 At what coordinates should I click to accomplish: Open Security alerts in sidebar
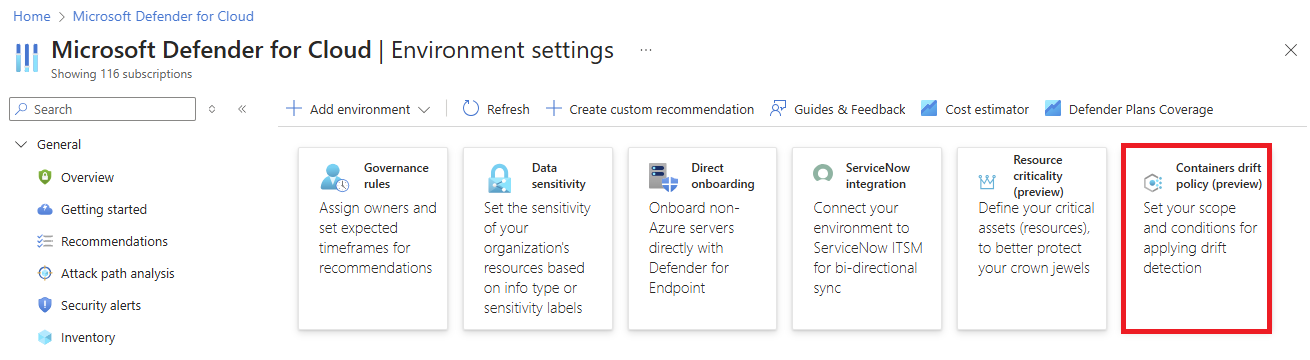click(x=100, y=305)
